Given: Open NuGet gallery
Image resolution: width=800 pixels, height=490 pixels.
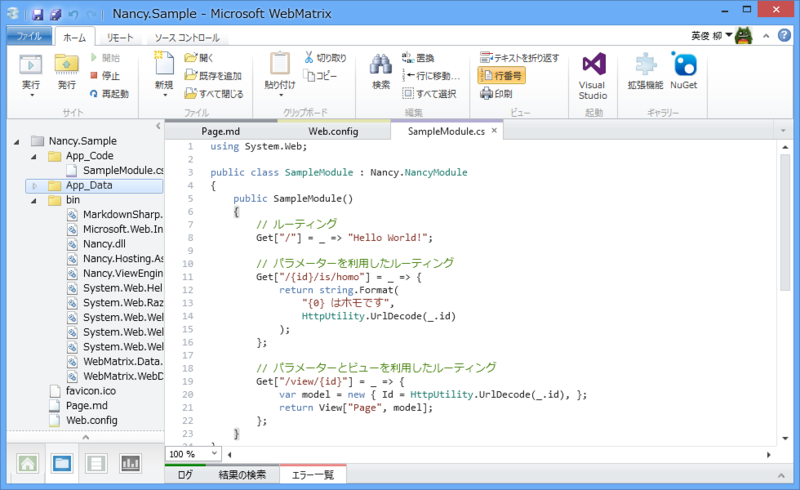Looking at the screenshot, I should click(684, 71).
